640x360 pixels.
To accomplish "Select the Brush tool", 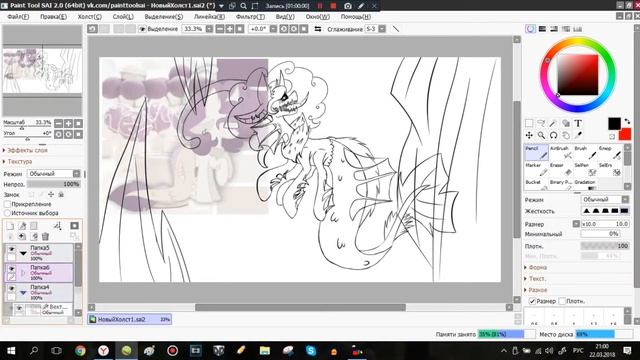I will 585,153.
